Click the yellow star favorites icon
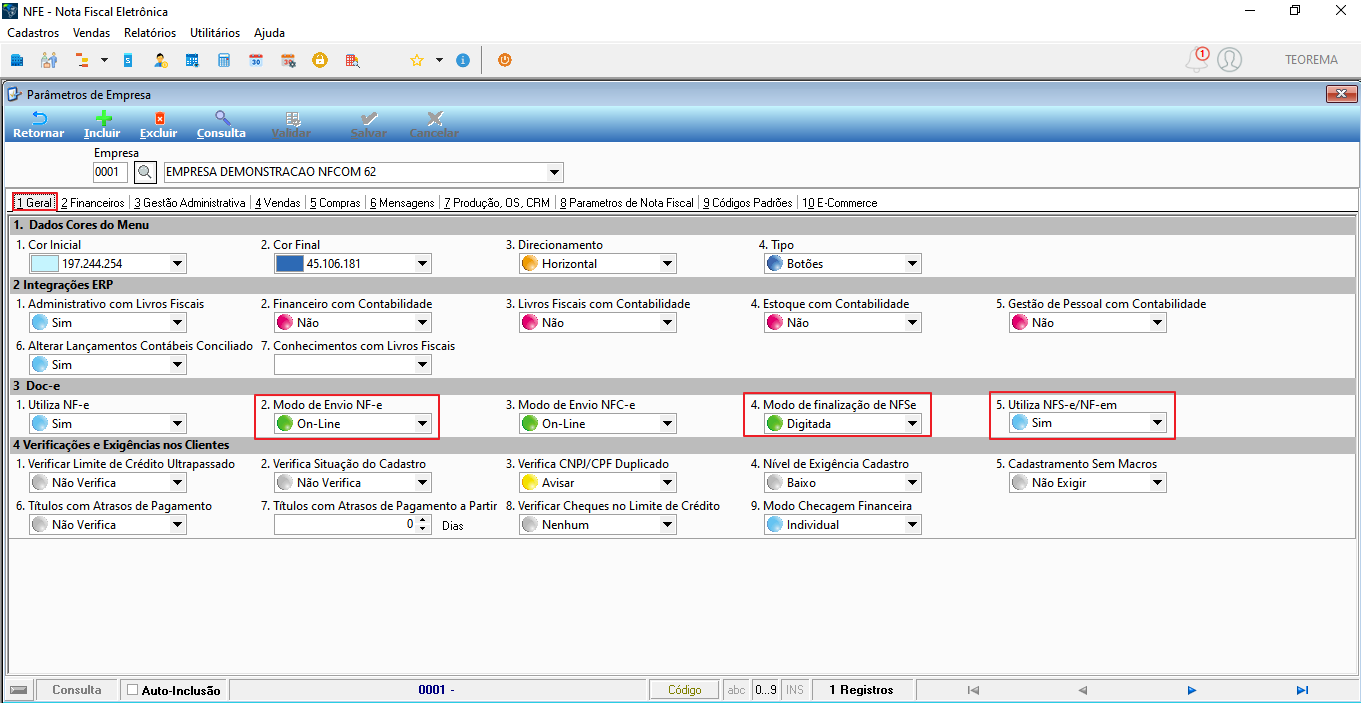The width and height of the screenshot is (1361, 703). 417,60
